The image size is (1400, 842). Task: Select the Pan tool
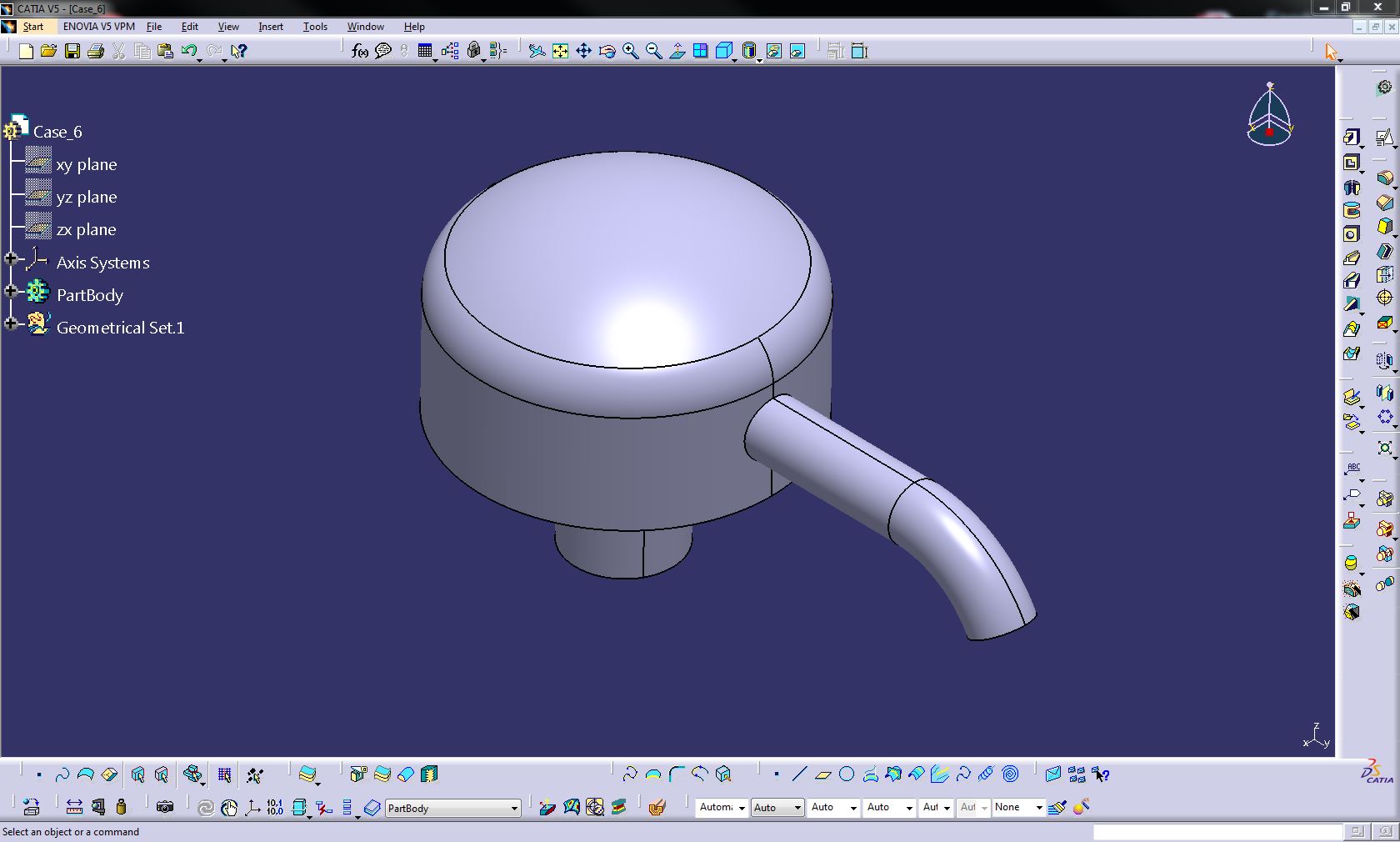pyautogui.click(x=584, y=51)
